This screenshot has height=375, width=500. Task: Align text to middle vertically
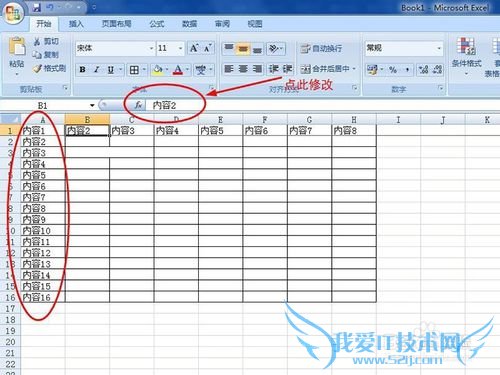pyautogui.click(x=243, y=49)
